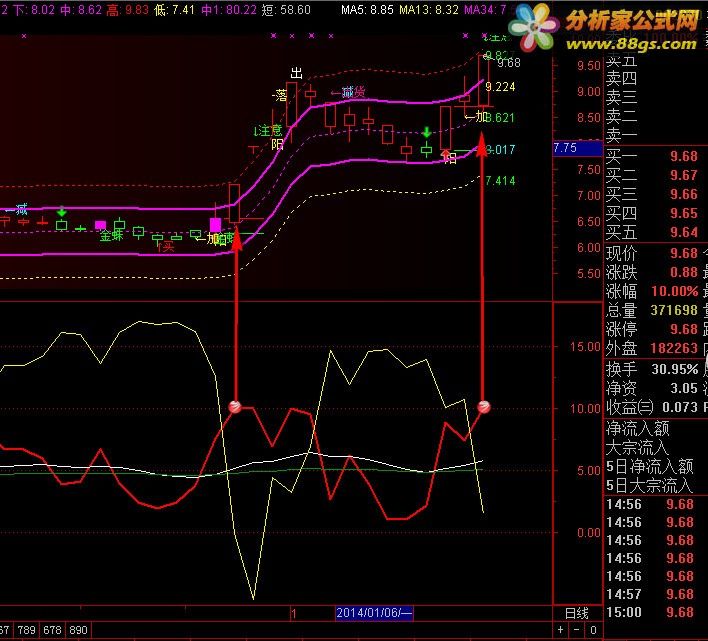Click the MA5: 8.85 indicator label

[x=367, y=9]
